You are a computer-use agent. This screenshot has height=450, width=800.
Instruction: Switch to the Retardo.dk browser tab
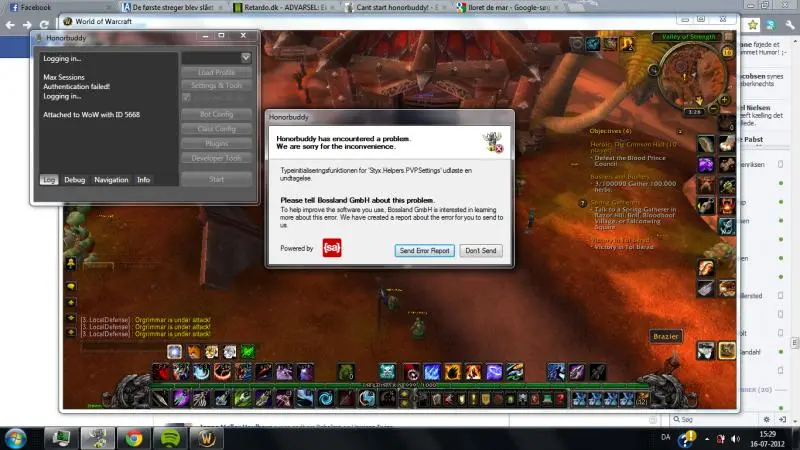282,7
